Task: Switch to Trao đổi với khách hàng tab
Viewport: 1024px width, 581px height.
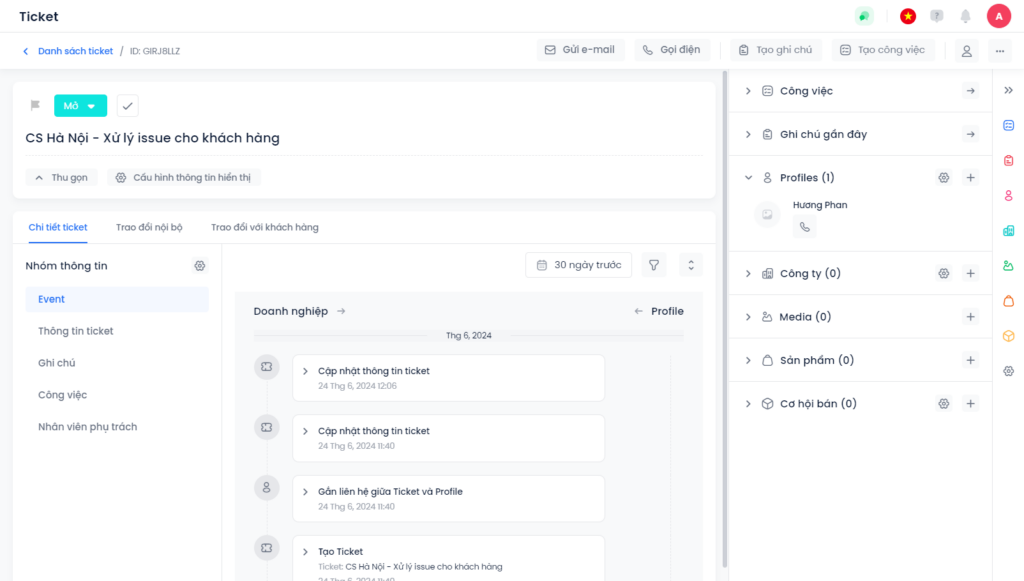Action: coord(264,228)
